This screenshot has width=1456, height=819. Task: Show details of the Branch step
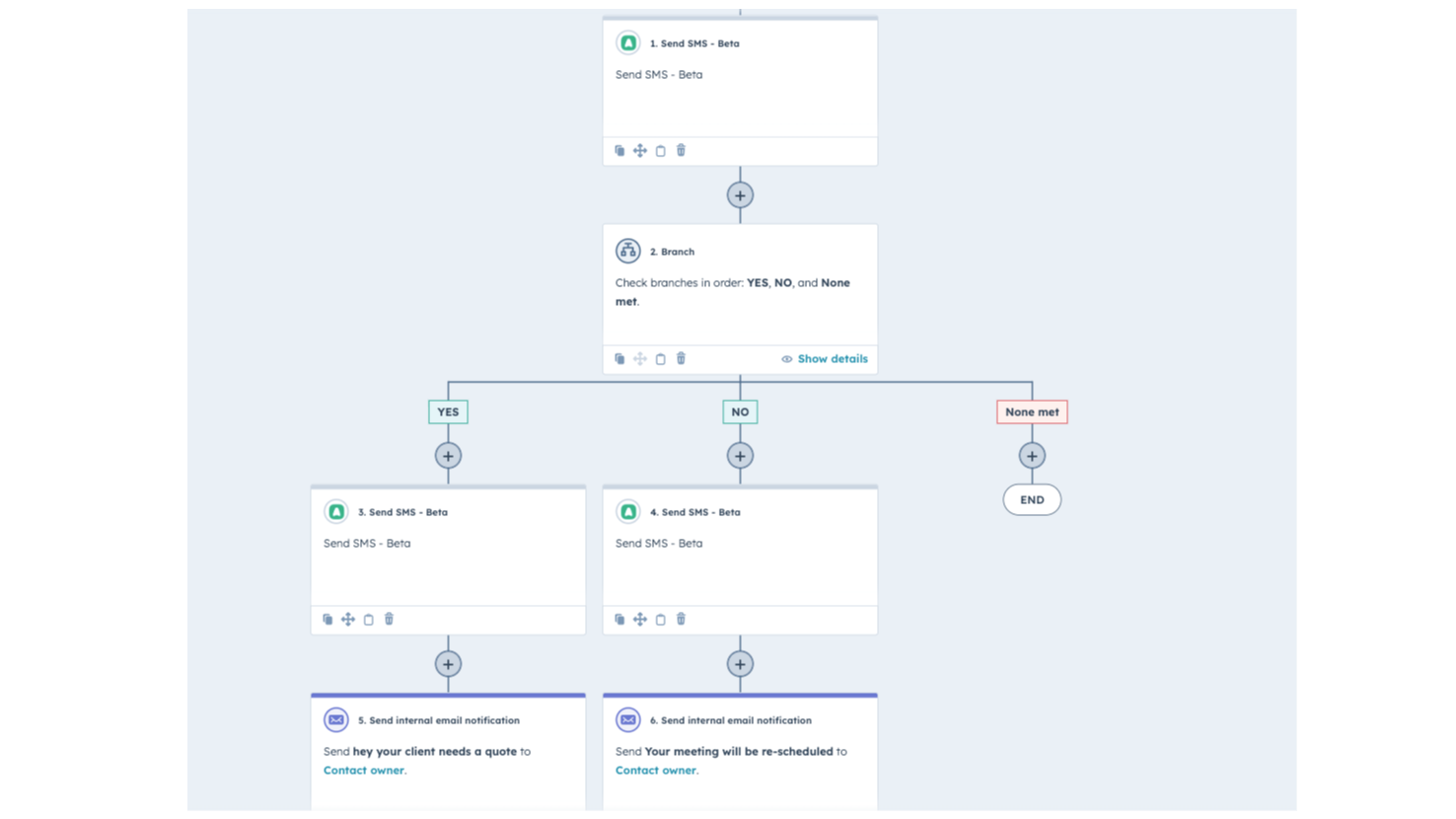[825, 359]
